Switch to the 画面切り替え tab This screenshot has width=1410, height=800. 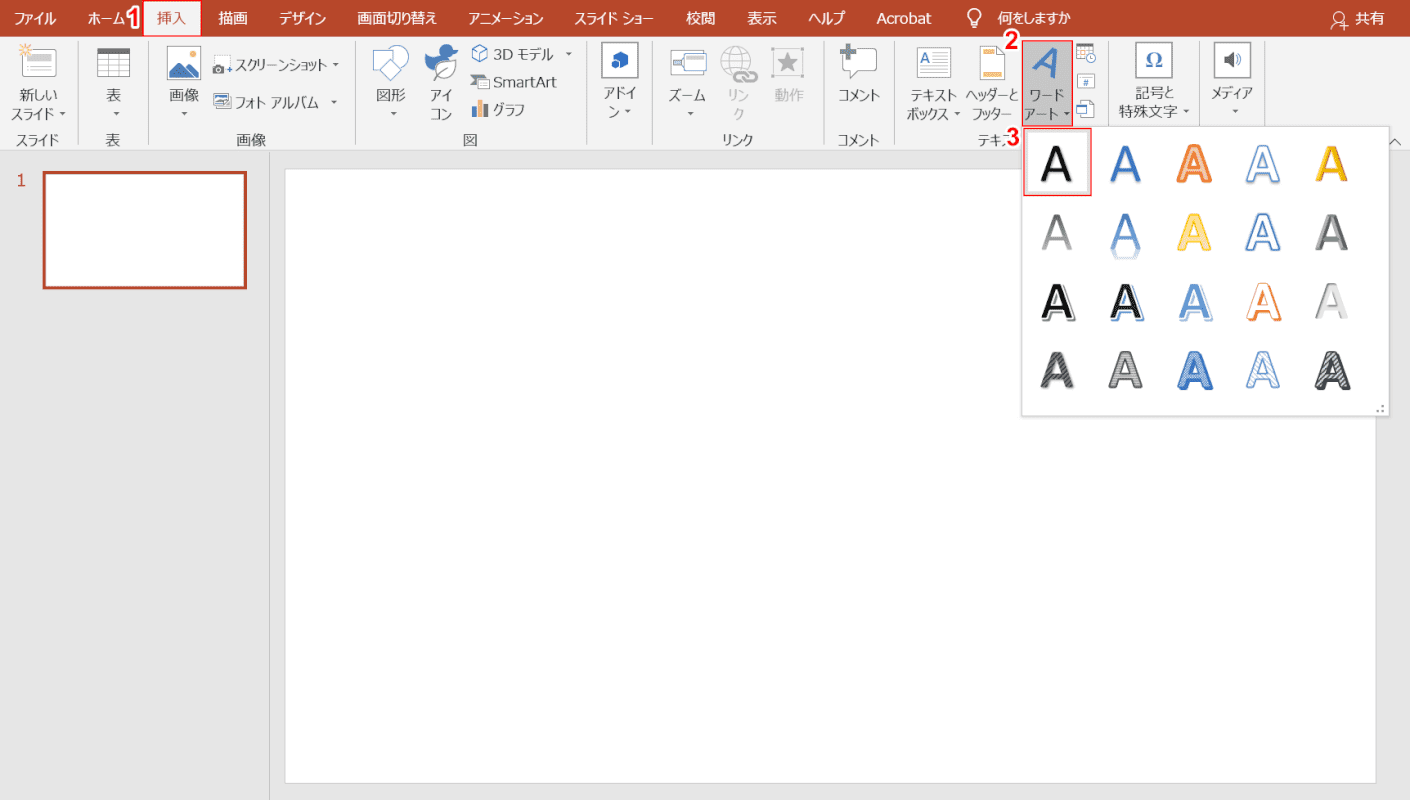[x=397, y=18]
